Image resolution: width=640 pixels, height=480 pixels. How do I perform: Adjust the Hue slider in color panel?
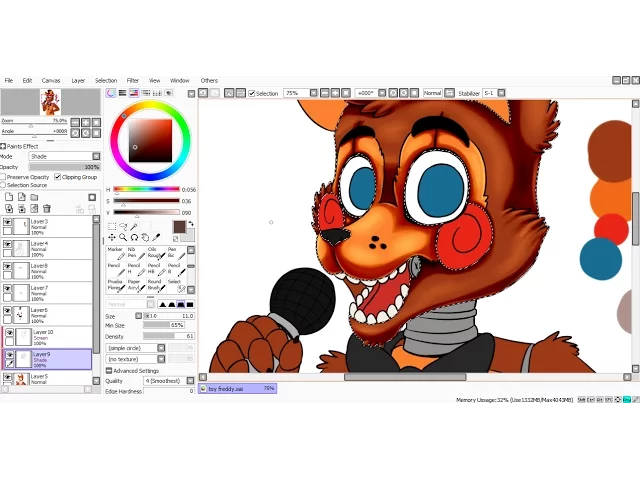146,189
